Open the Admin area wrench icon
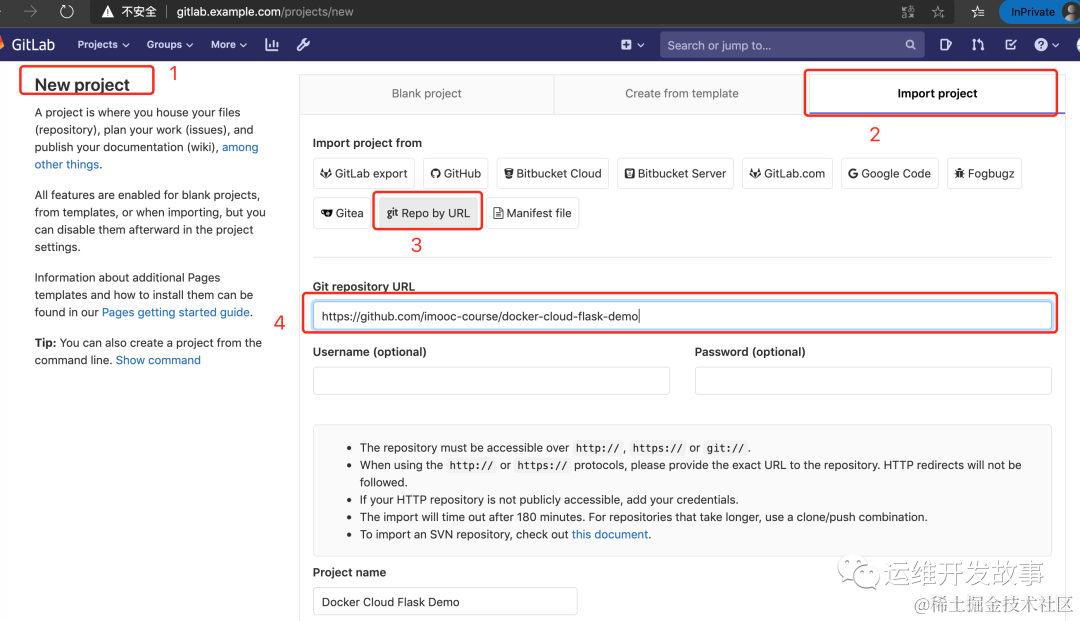1080x621 pixels. tap(303, 44)
